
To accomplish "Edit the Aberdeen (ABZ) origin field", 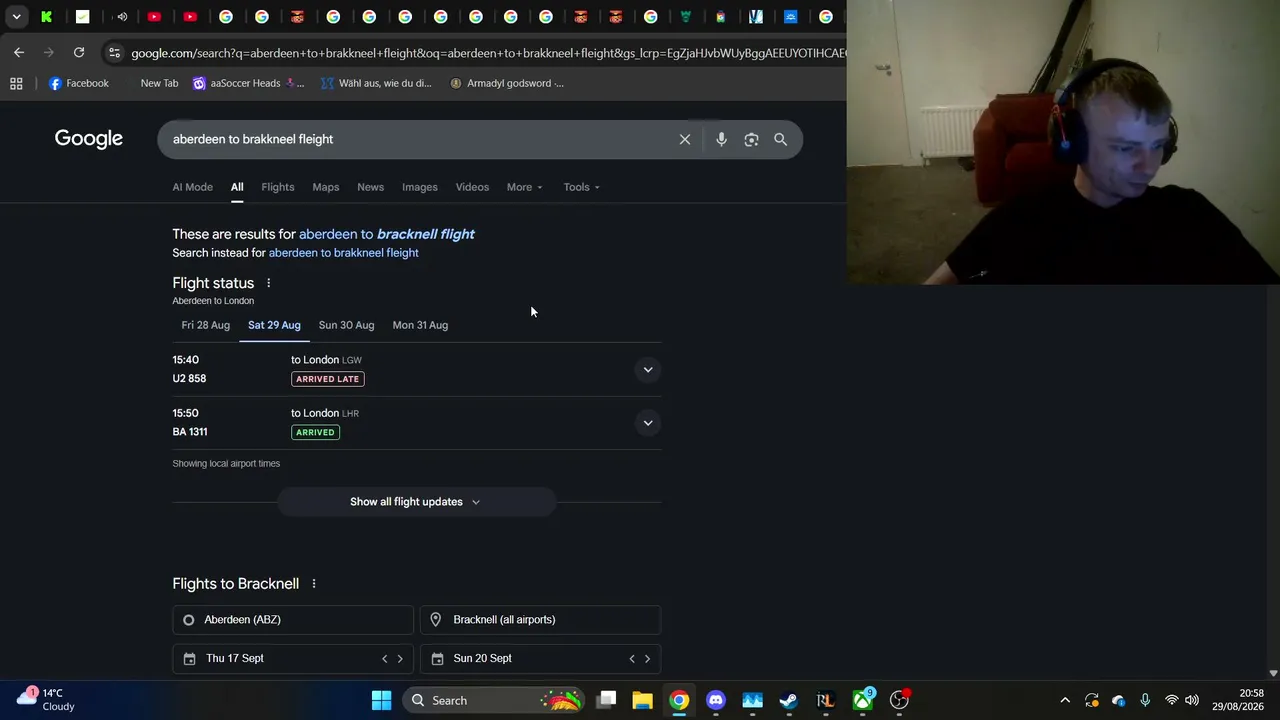I will coord(293,620).
